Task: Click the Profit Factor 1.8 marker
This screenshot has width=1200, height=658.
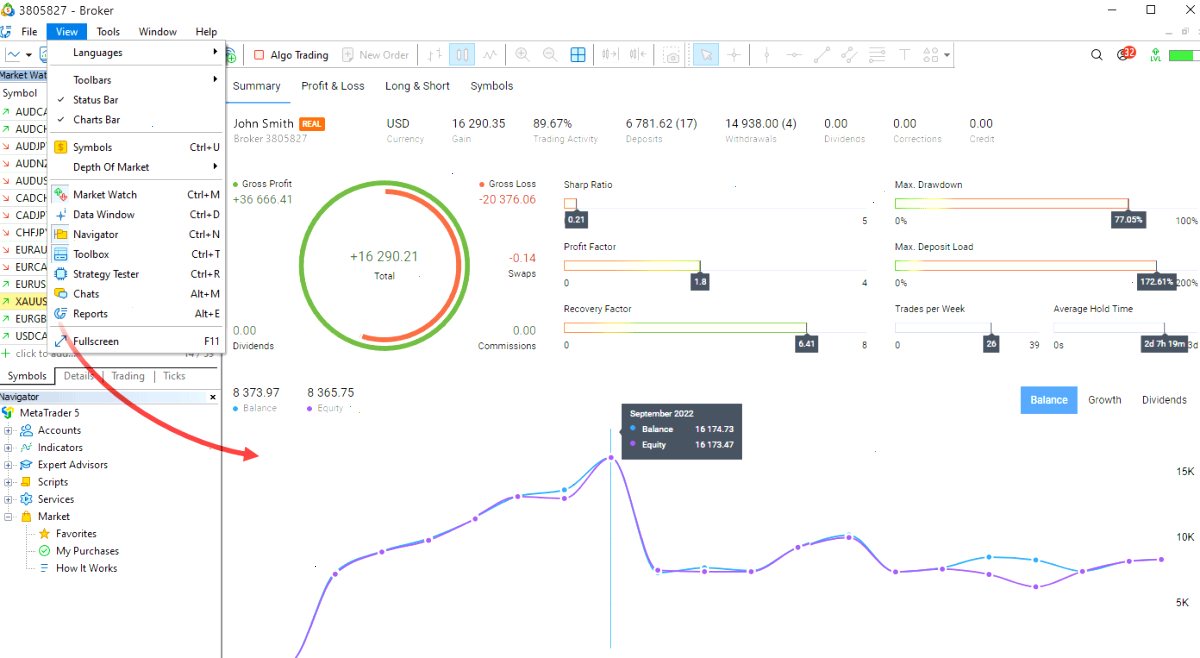Action: point(699,282)
